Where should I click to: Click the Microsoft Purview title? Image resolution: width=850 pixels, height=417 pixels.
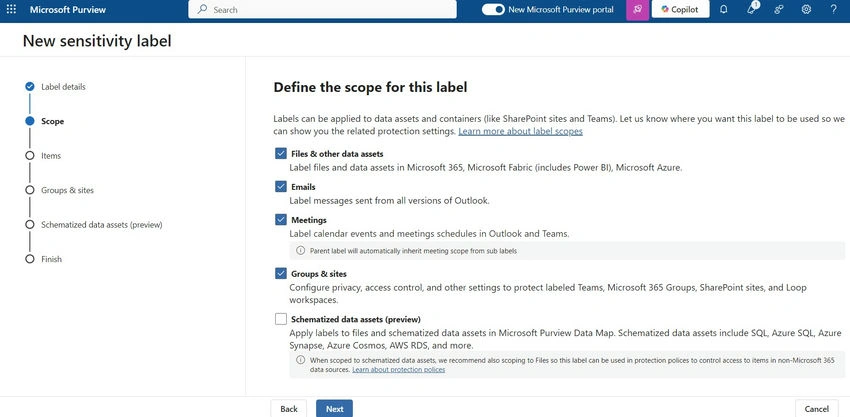tap(68, 10)
